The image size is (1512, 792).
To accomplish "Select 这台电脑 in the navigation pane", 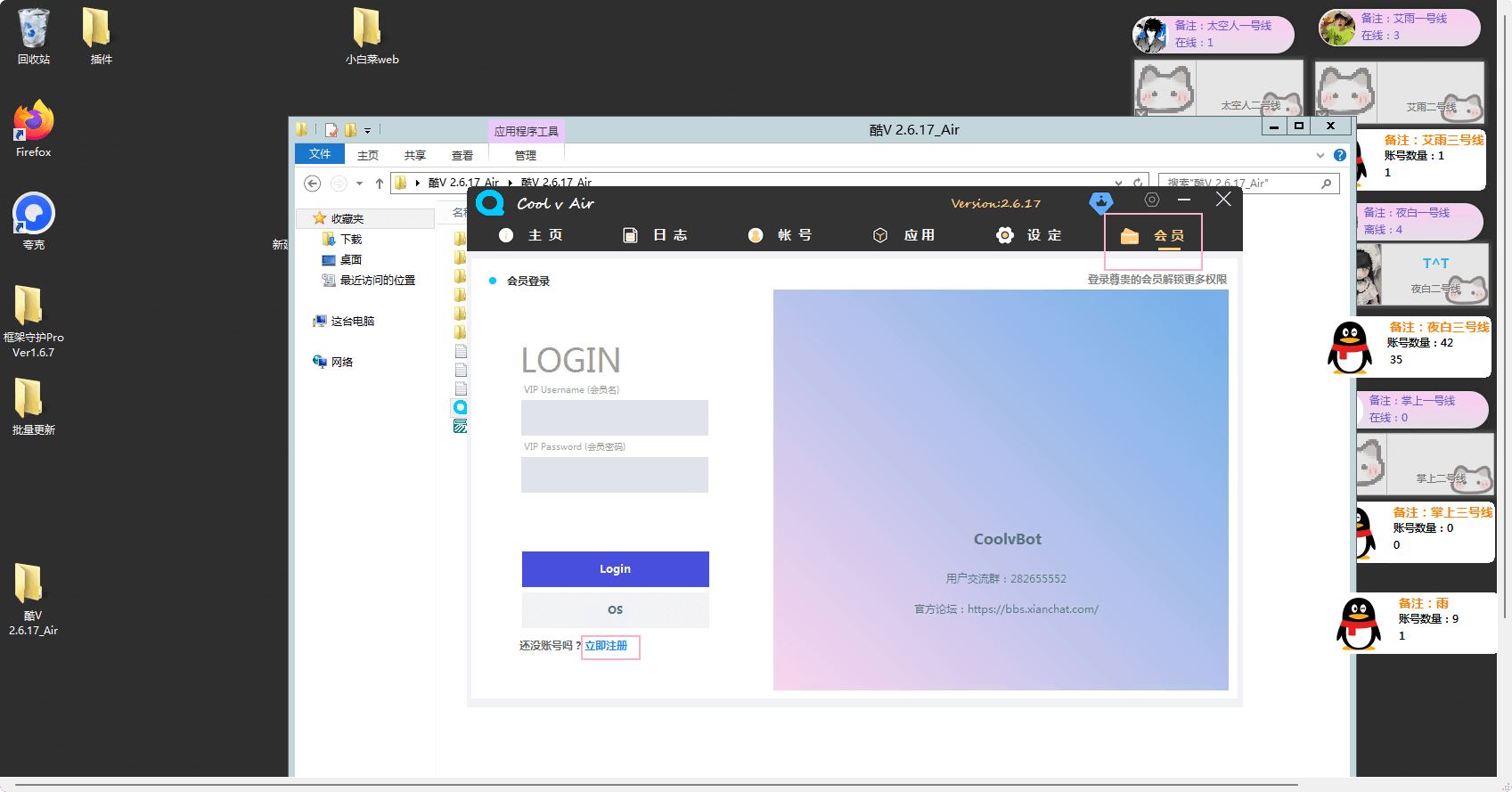I will (352, 322).
